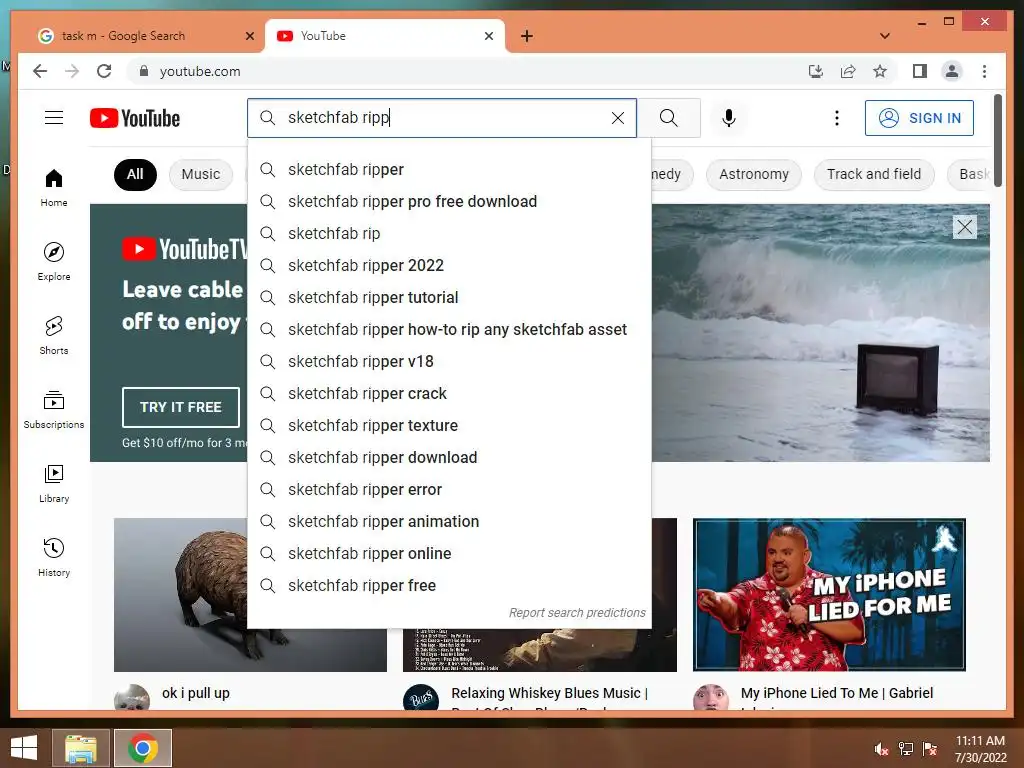Image resolution: width=1024 pixels, height=768 pixels.
Task: Expand the tab search chevron
Action: coord(884,36)
